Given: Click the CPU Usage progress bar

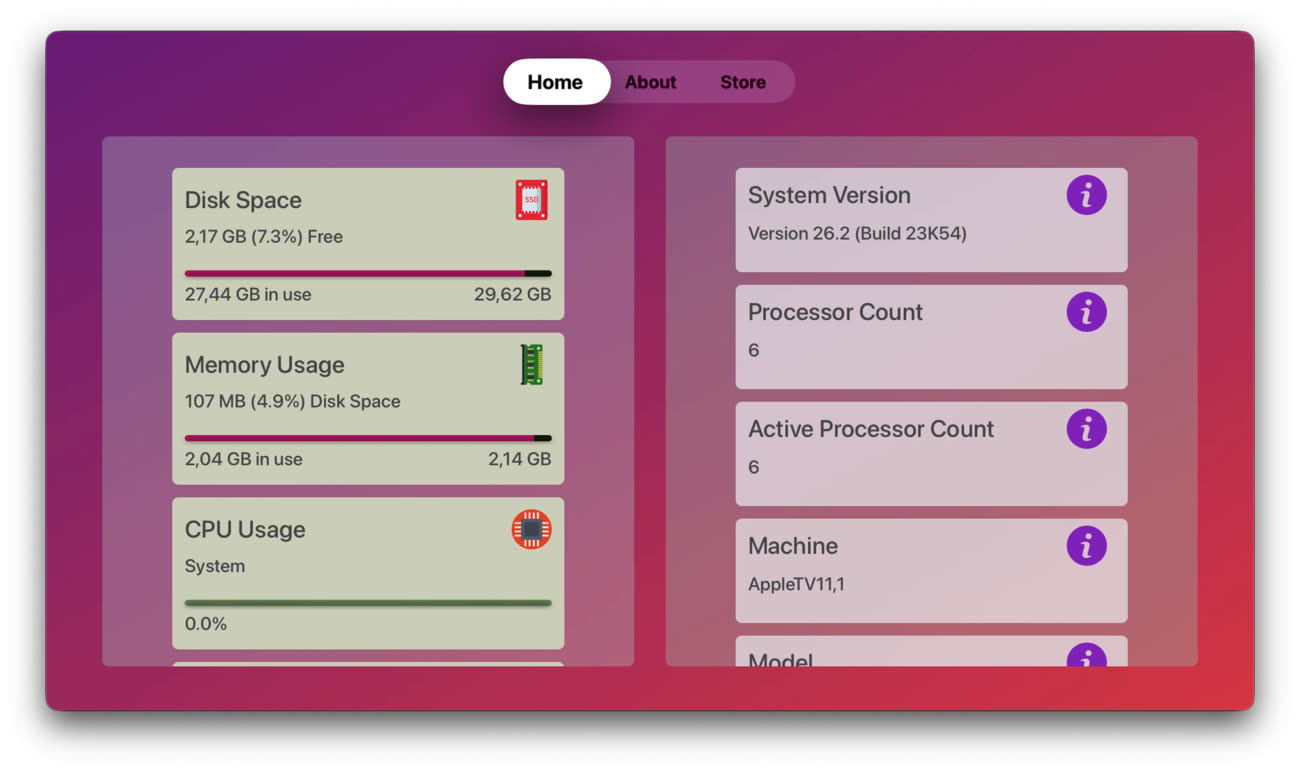Looking at the screenshot, I should (367, 603).
